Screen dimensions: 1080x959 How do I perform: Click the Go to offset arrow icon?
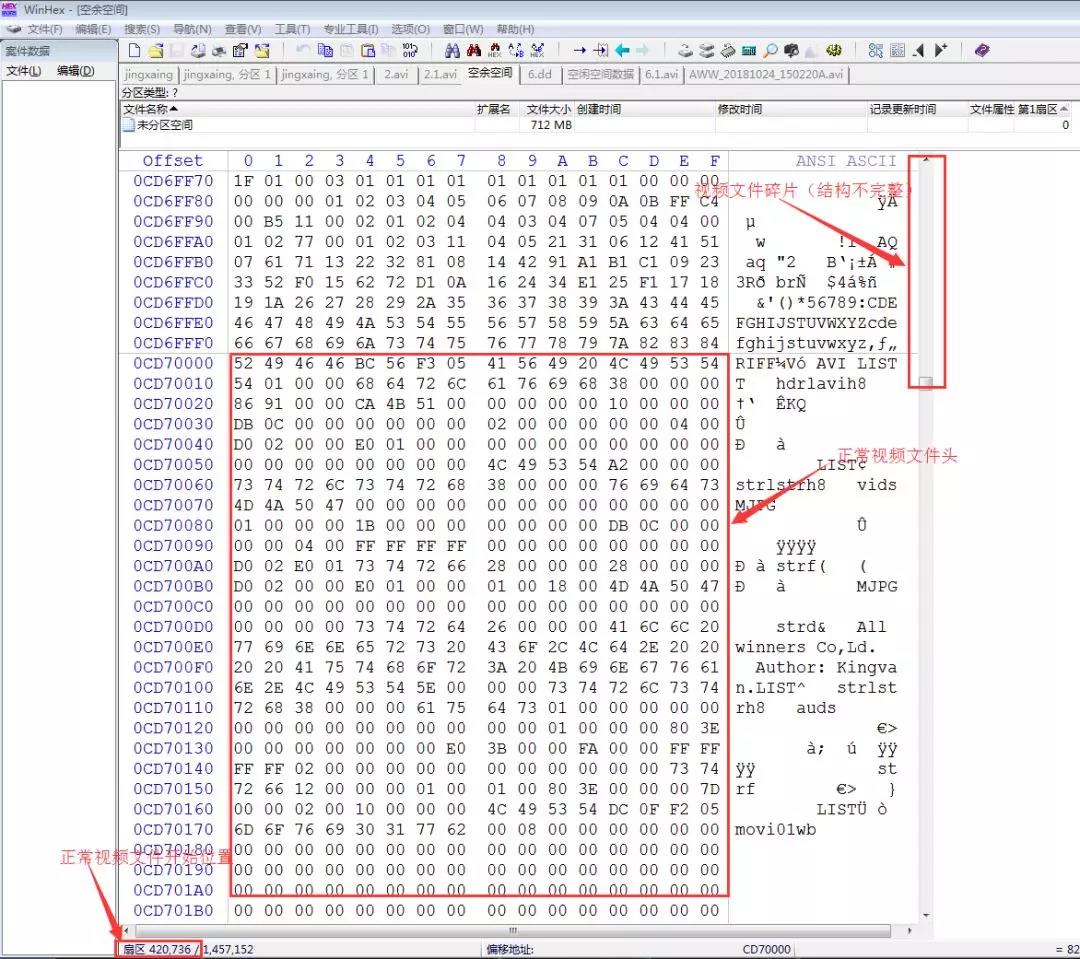pyautogui.click(x=580, y=50)
